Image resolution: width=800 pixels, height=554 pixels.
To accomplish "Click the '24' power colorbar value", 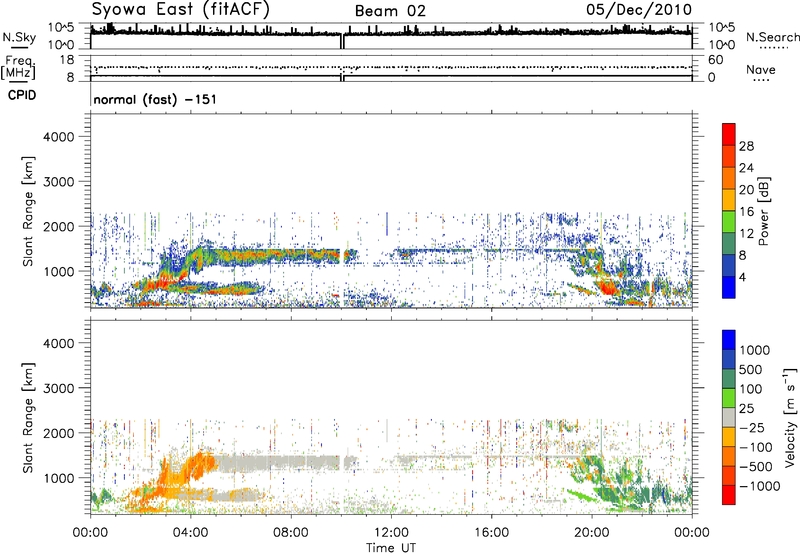I will 746,168.
